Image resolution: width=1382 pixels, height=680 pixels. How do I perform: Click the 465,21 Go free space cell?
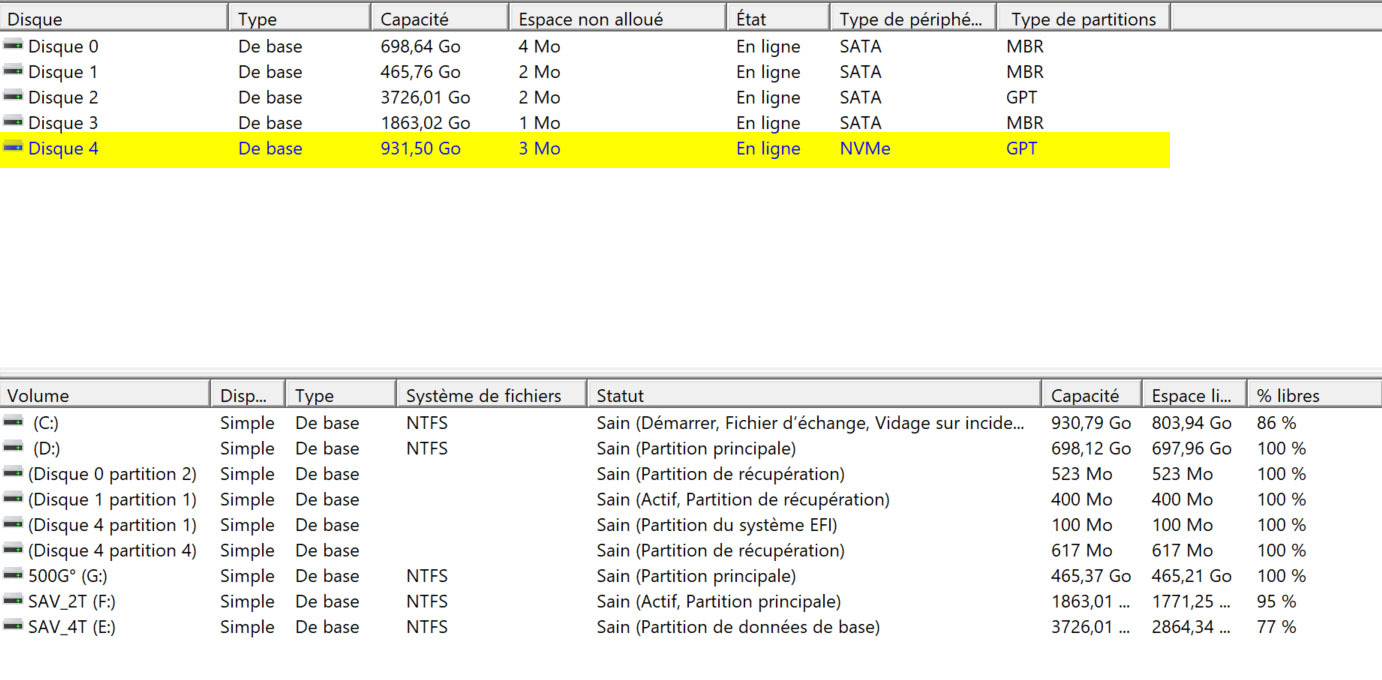[1192, 576]
